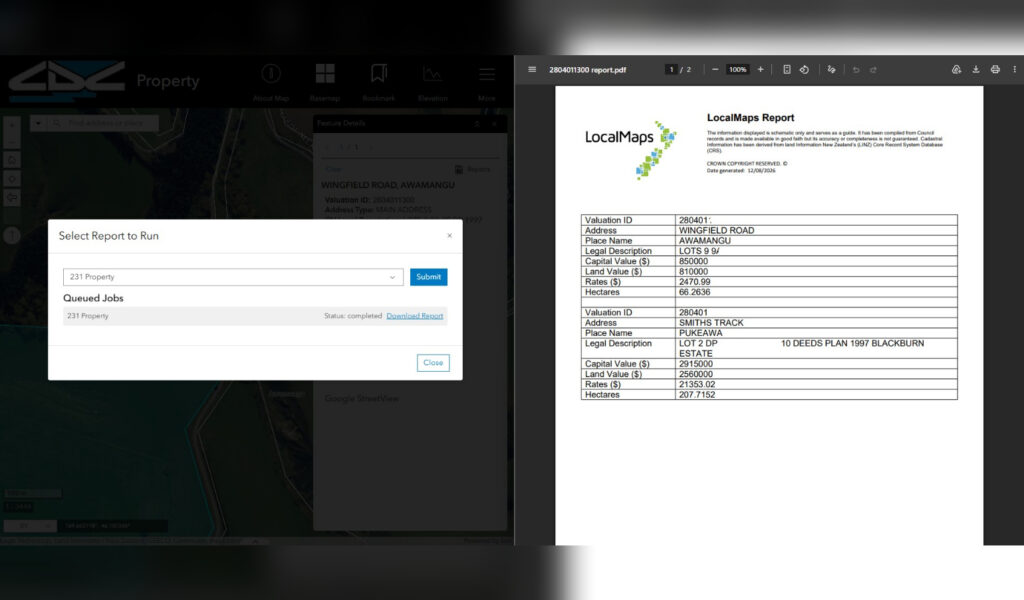Click the 207.7152 hectares value

point(697,394)
